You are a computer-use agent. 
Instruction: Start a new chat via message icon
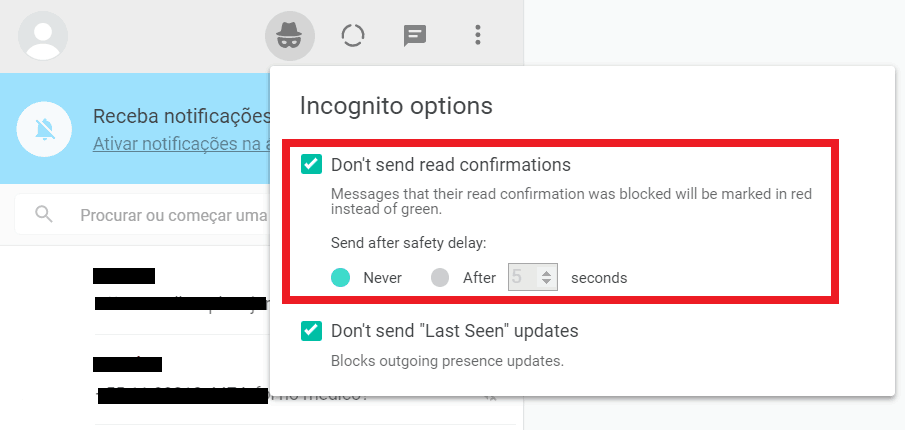click(414, 36)
